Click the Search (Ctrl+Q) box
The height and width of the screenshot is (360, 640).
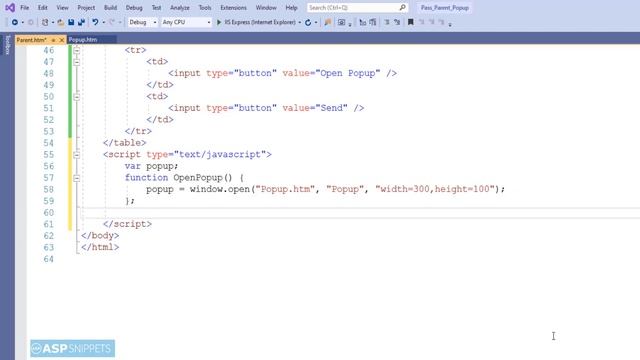point(358,7)
